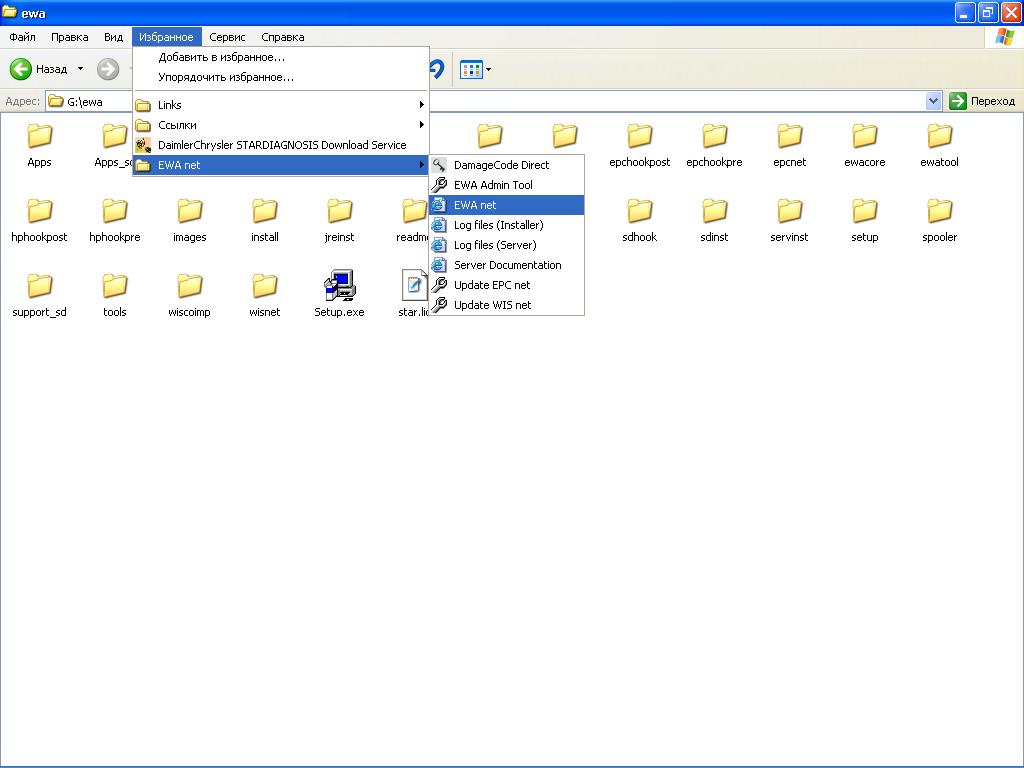Select the epcnet folder
The image size is (1024, 768).
pos(790,145)
